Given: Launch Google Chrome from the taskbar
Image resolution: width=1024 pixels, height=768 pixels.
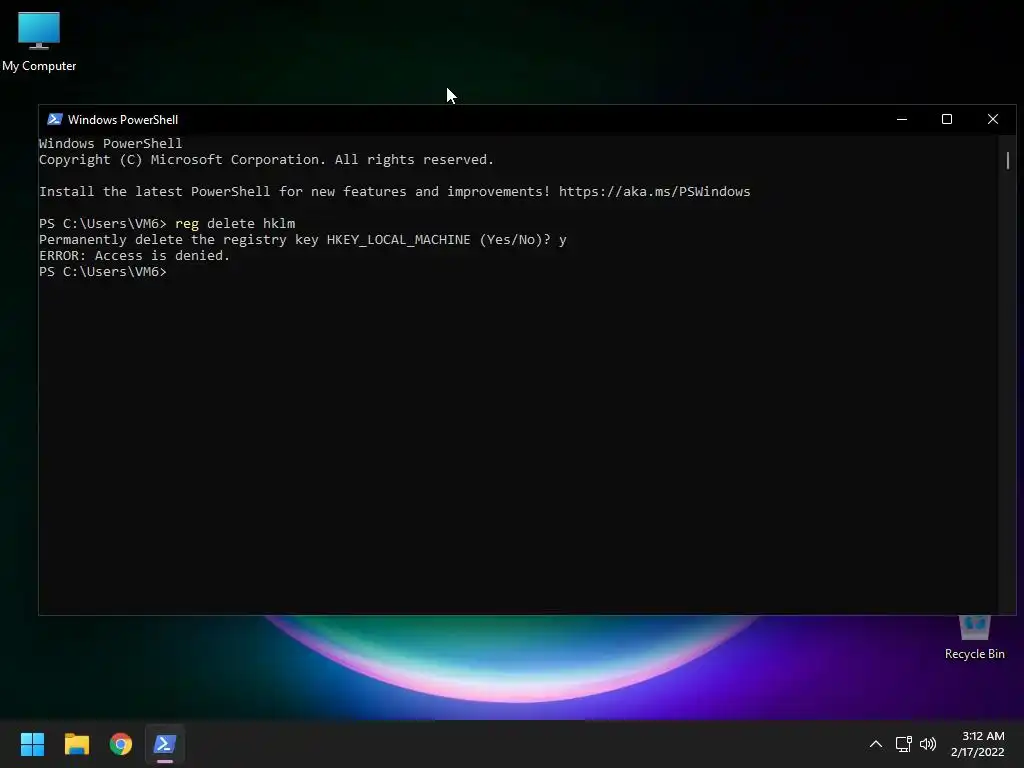Looking at the screenshot, I should click(121, 744).
